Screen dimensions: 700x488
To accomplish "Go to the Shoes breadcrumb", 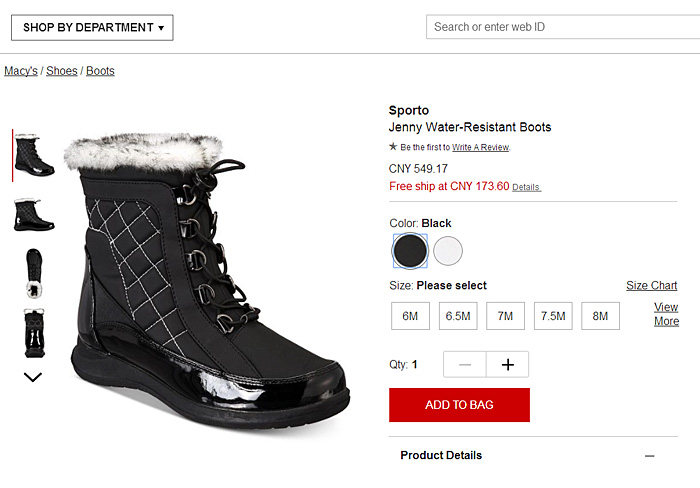I will click(62, 71).
